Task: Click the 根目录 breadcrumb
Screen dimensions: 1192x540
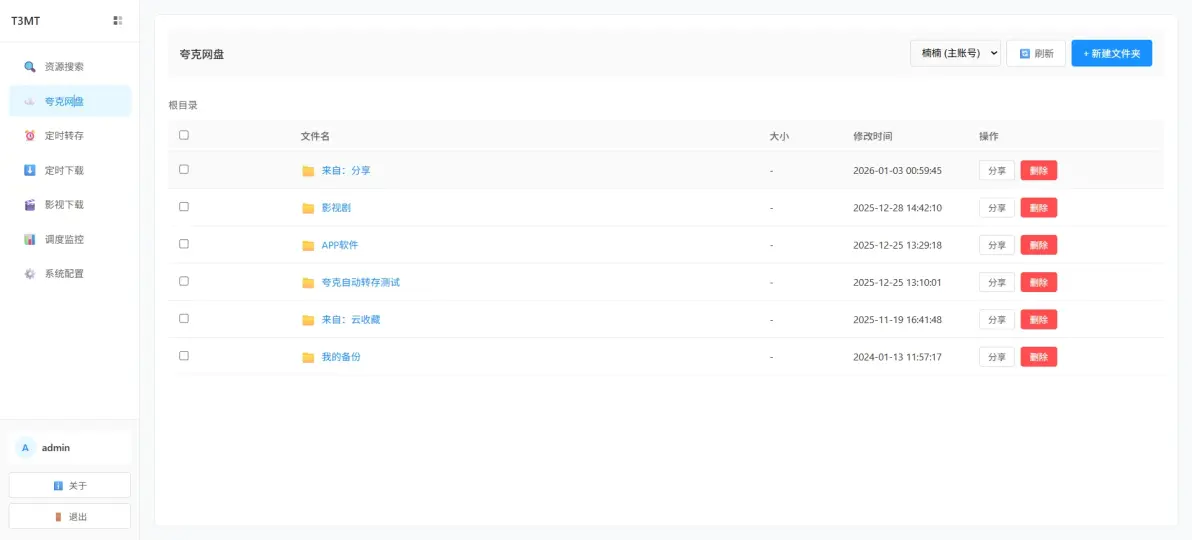Action: tap(182, 106)
